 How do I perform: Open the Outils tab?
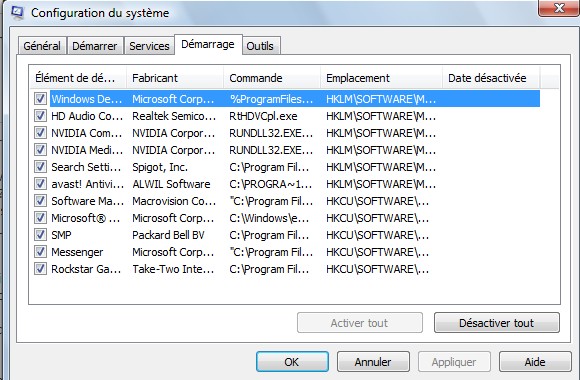(x=260, y=46)
